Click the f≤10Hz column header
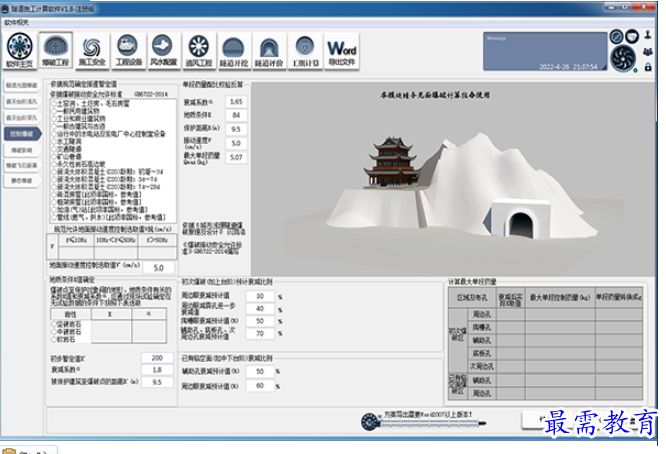666x454 pixels. coord(76,240)
